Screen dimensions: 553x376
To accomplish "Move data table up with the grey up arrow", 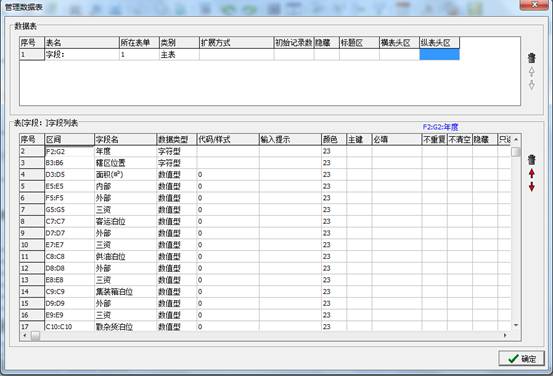I will click(x=531, y=72).
